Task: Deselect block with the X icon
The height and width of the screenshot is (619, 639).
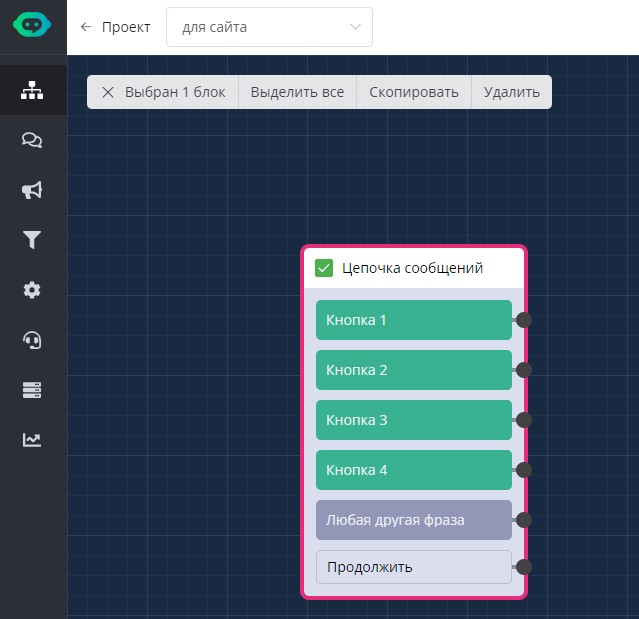Action: pos(108,92)
